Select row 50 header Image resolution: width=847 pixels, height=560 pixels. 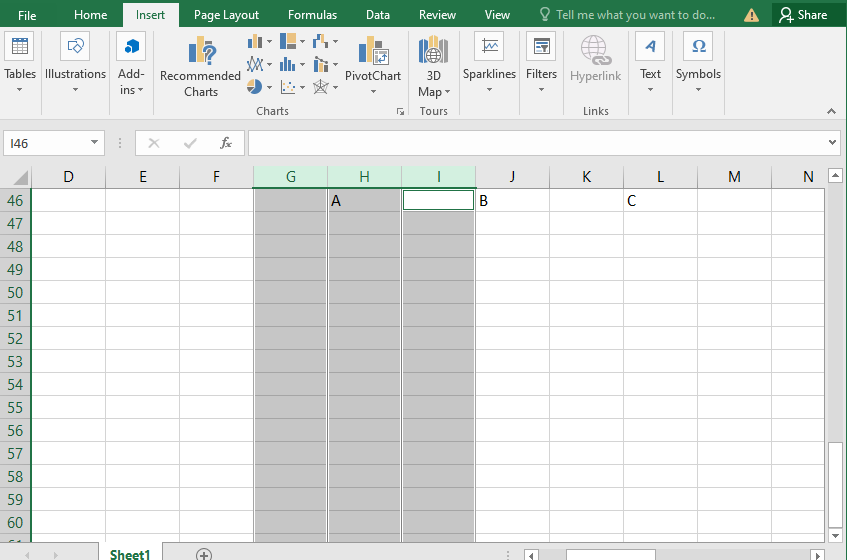15,293
